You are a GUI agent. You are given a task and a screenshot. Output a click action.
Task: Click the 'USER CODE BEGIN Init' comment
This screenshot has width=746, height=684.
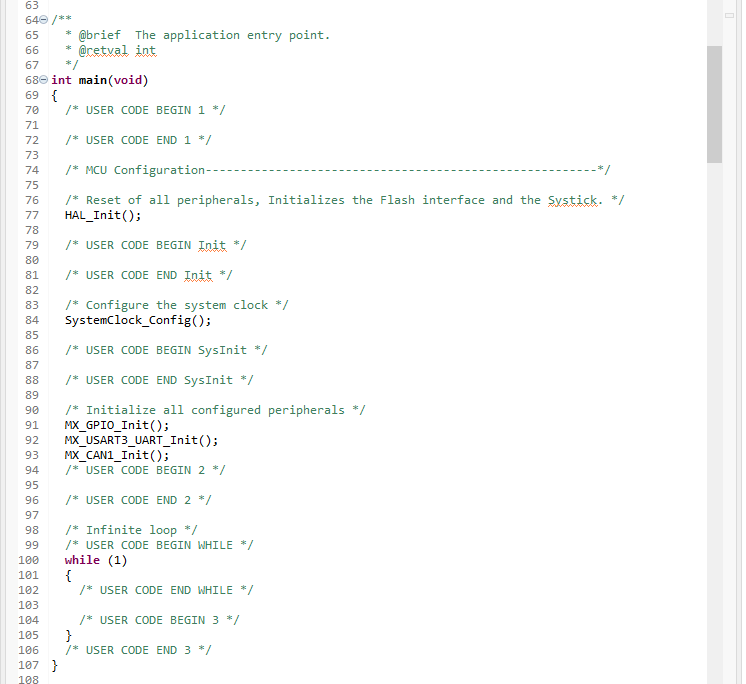point(156,245)
